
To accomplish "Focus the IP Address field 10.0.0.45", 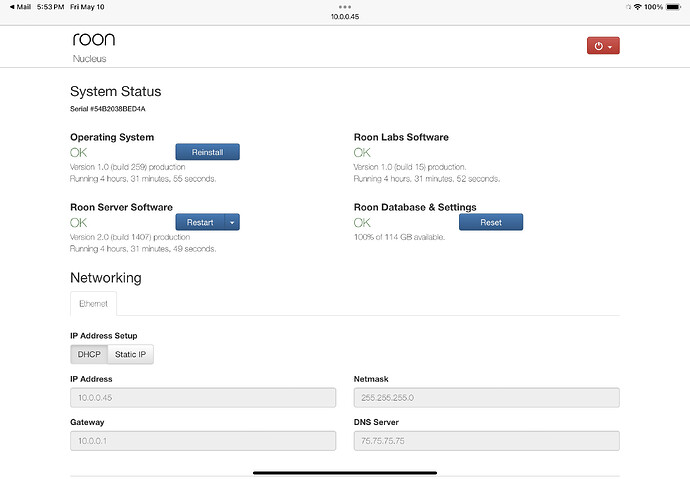I will click(203, 398).
